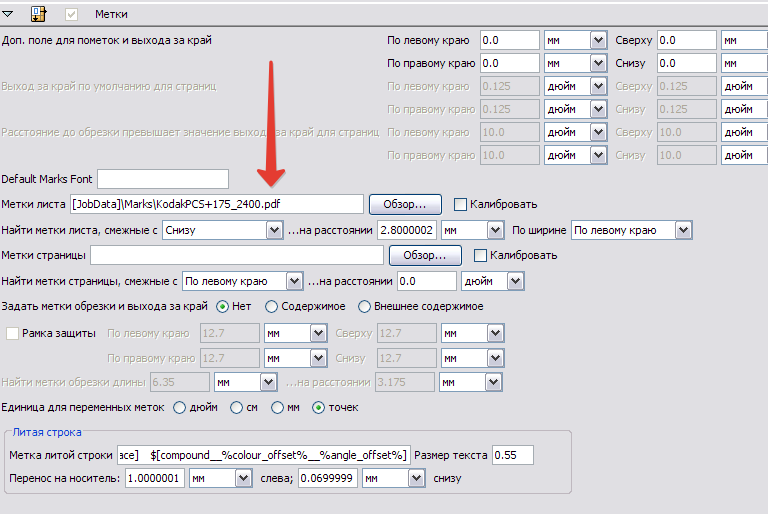Image resolution: width=768 pixels, height=514 pixels.
Task: Click the 0.0699999 offset field
Action: tap(328, 478)
